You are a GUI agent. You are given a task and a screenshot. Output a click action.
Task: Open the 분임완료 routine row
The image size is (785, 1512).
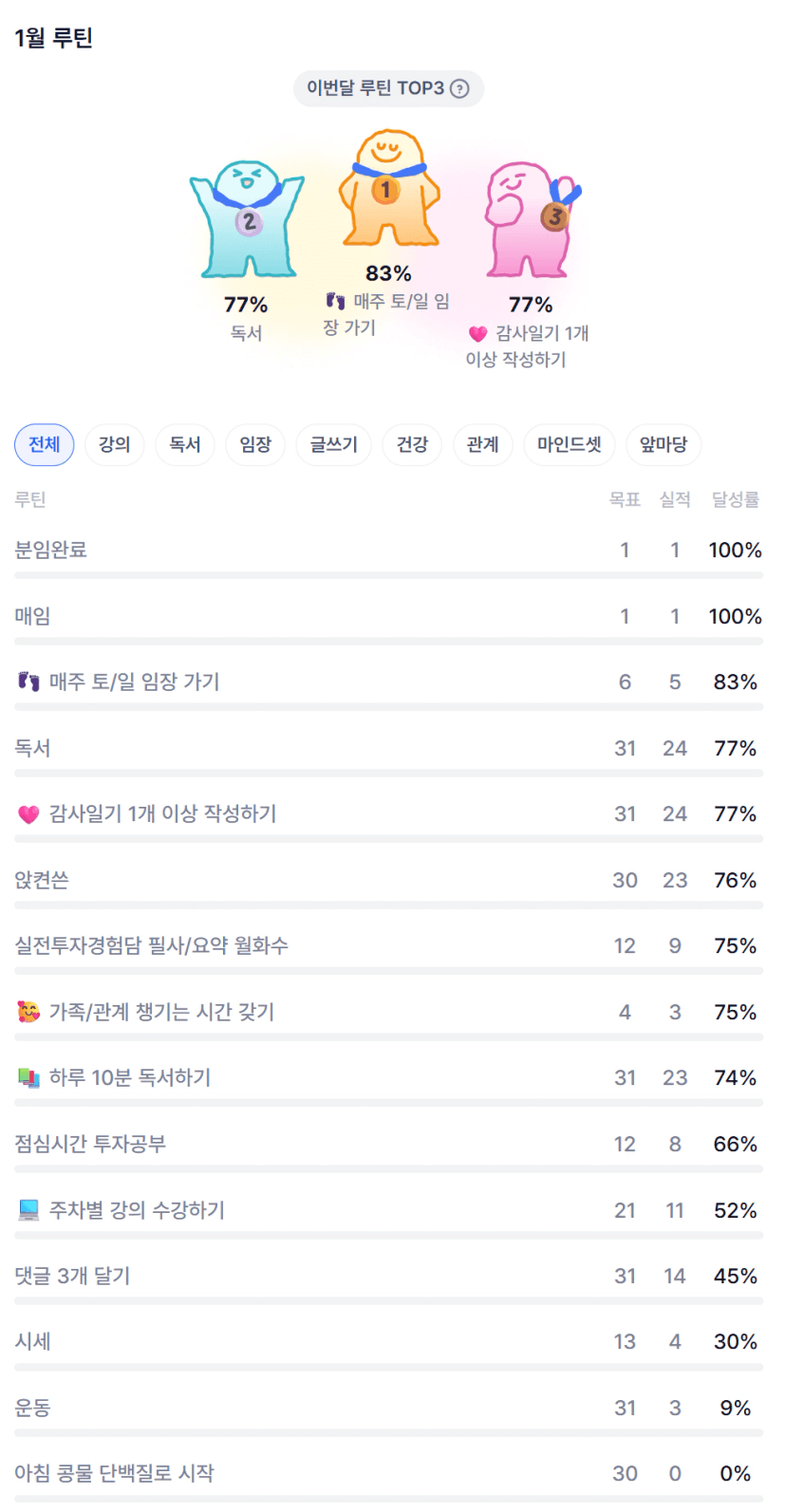51,550
